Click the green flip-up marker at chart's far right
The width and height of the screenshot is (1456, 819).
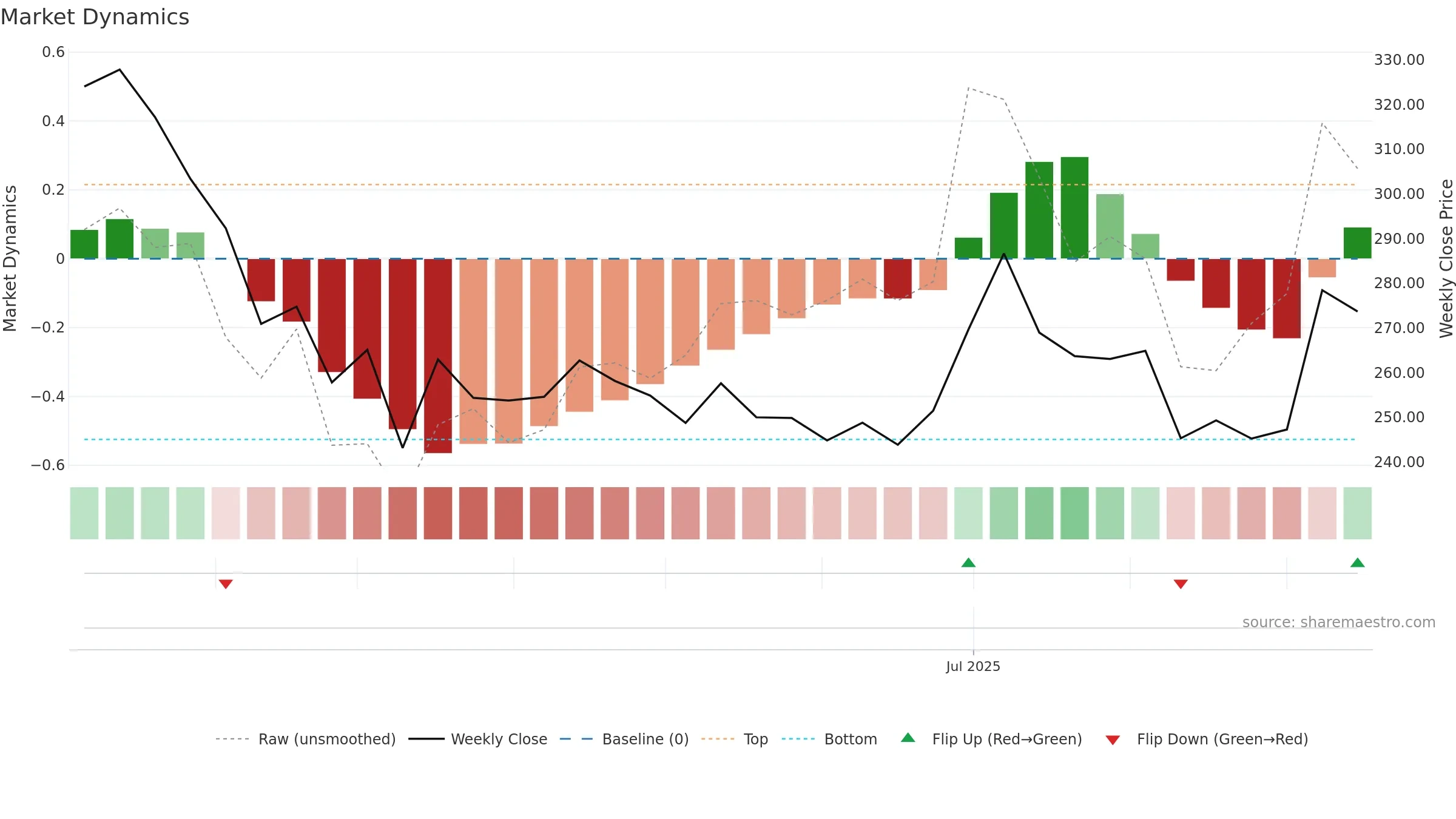(1358, 562)
